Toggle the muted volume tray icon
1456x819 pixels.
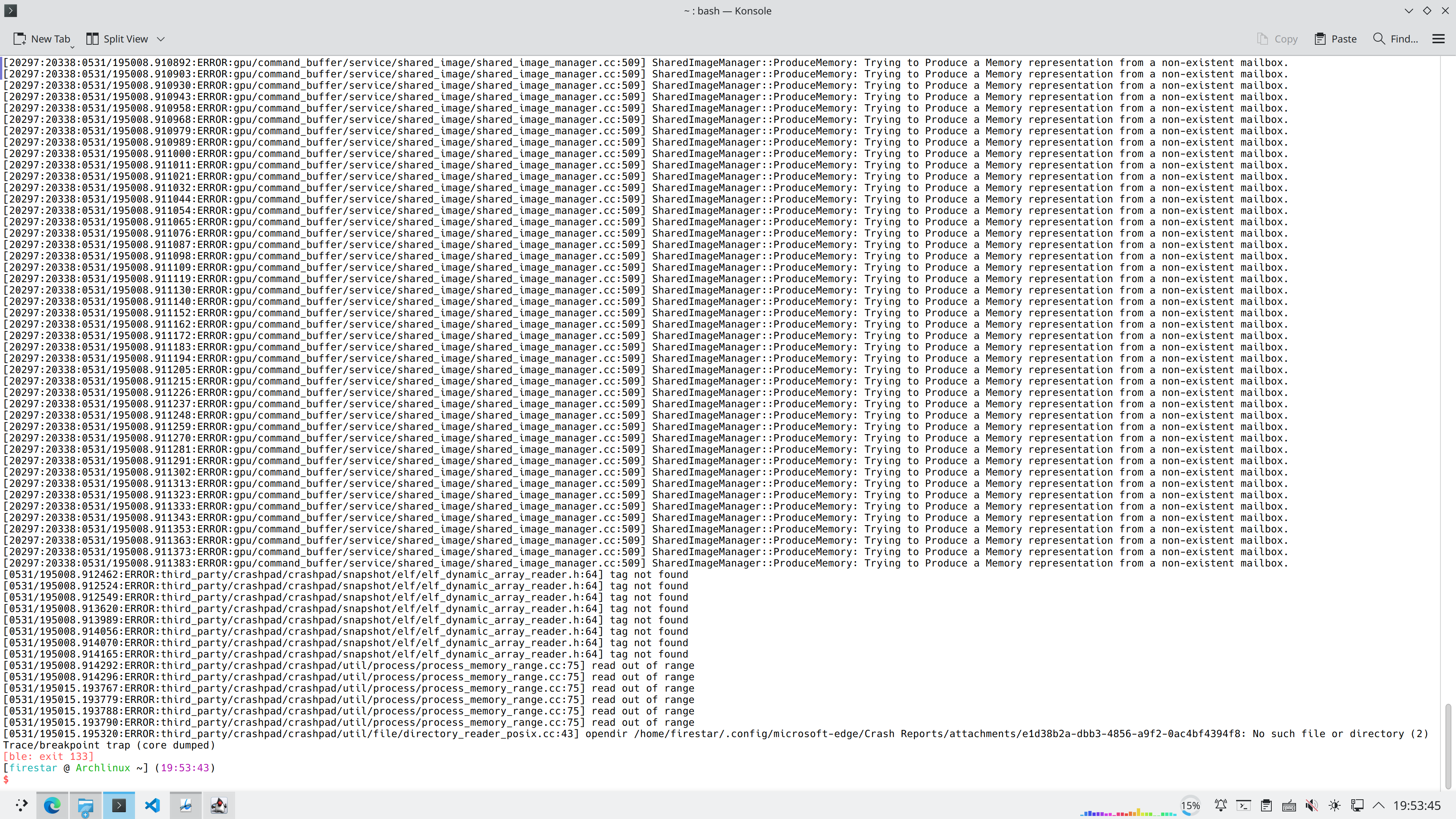[x=1312, y=805]
